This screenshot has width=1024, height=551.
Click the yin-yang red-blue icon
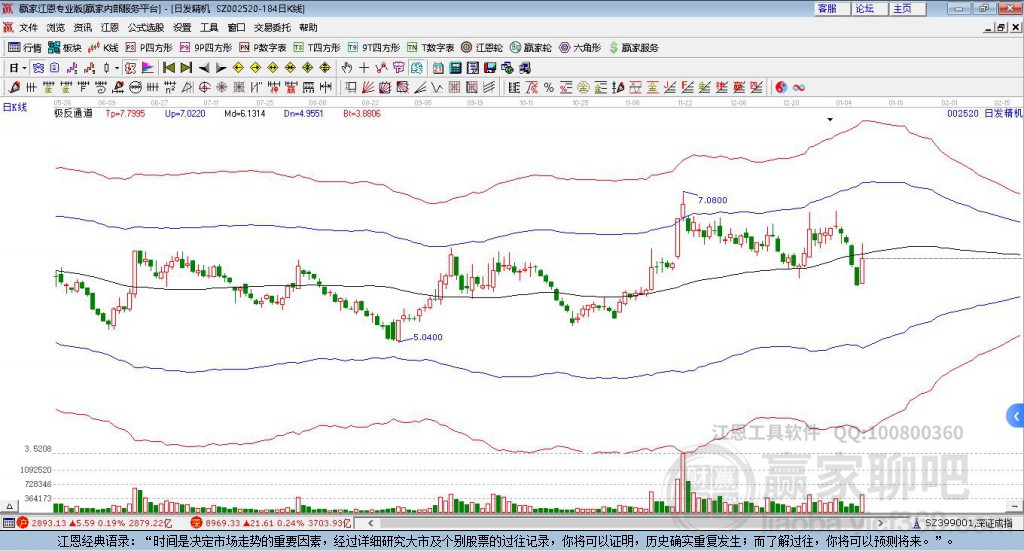click(x=781, y=87)
